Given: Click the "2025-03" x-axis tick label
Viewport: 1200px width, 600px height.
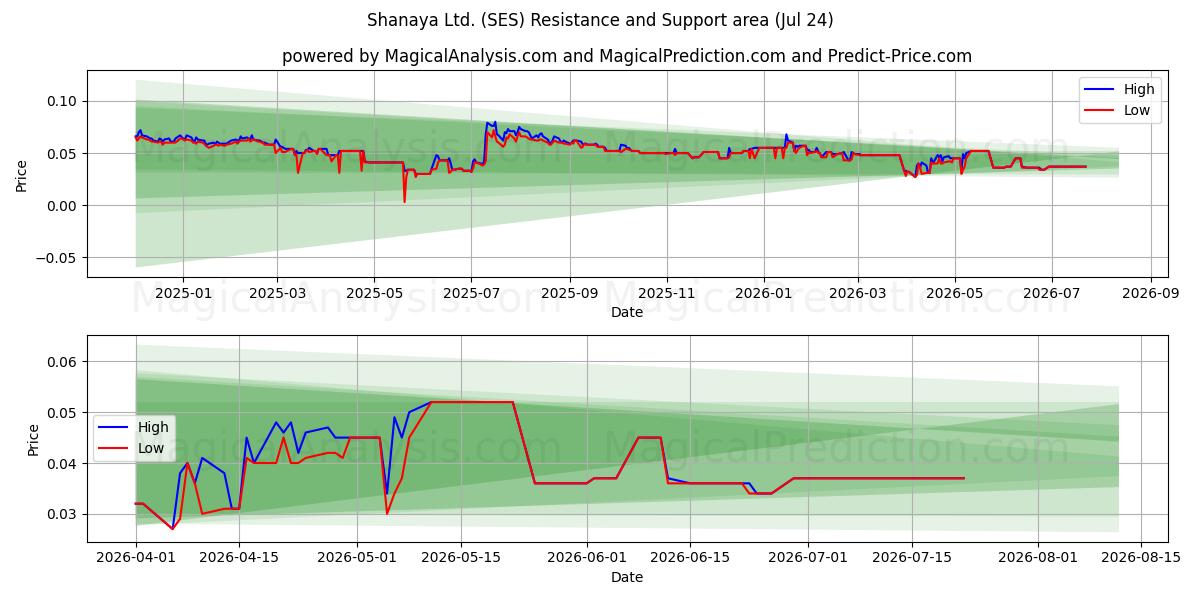Looking at the screenshot, I should (x=277, y=294).
